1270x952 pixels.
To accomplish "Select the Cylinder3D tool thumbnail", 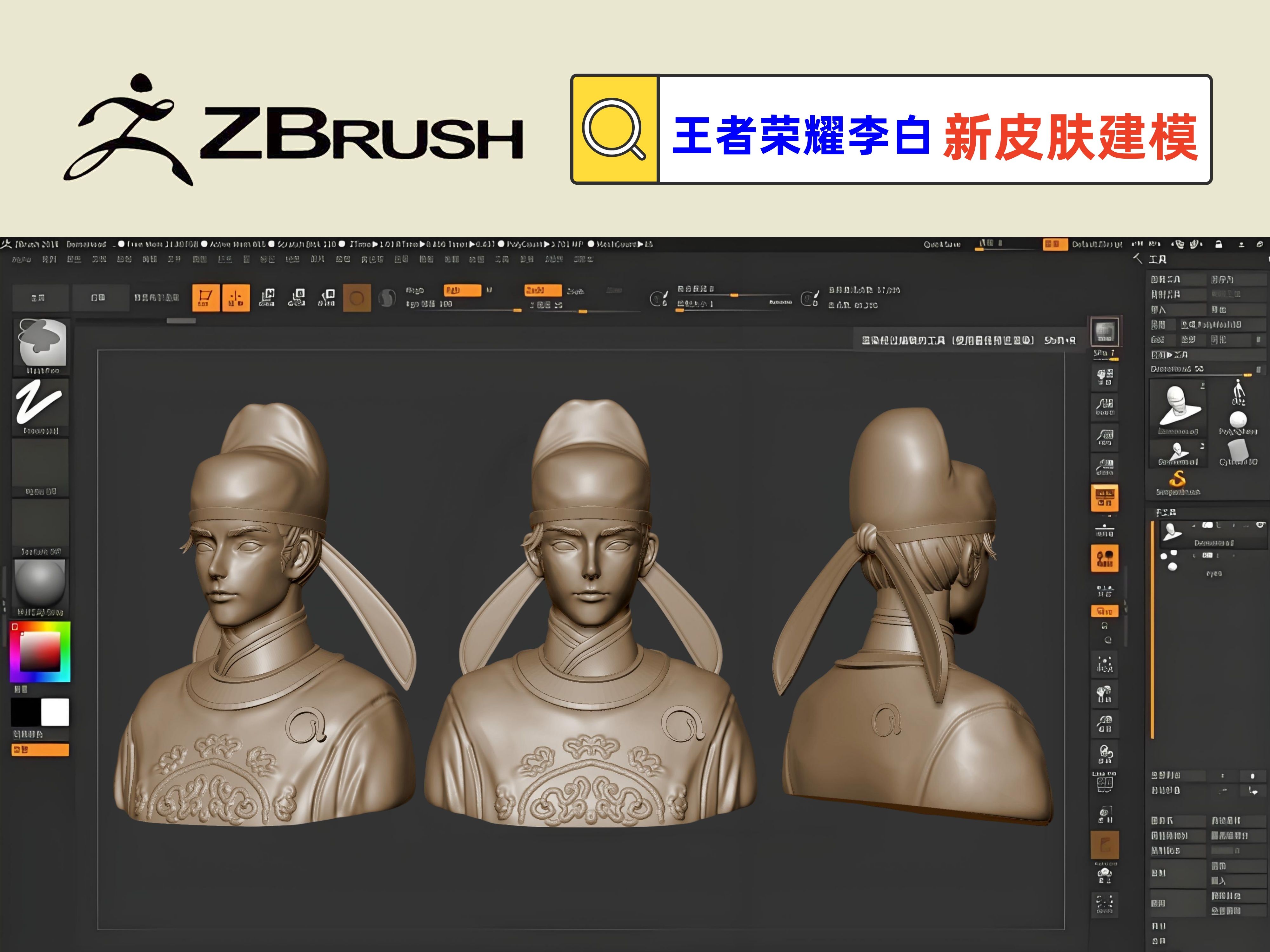I will pyautogui.click(x=1238, y=452).
